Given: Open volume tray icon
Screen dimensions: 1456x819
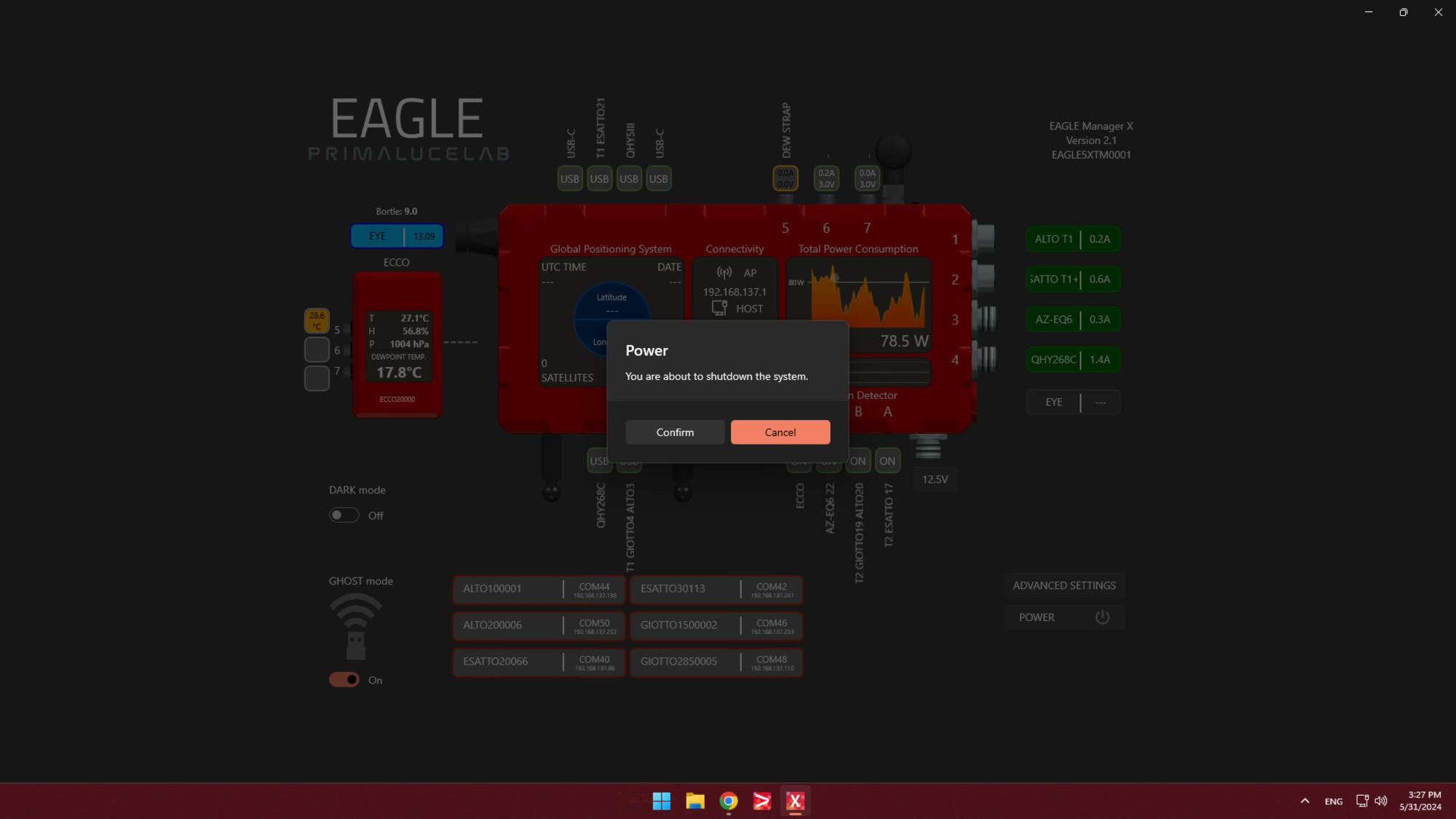Looking at the screenshot, I should pyautogui.click(x=1381, y=801).
